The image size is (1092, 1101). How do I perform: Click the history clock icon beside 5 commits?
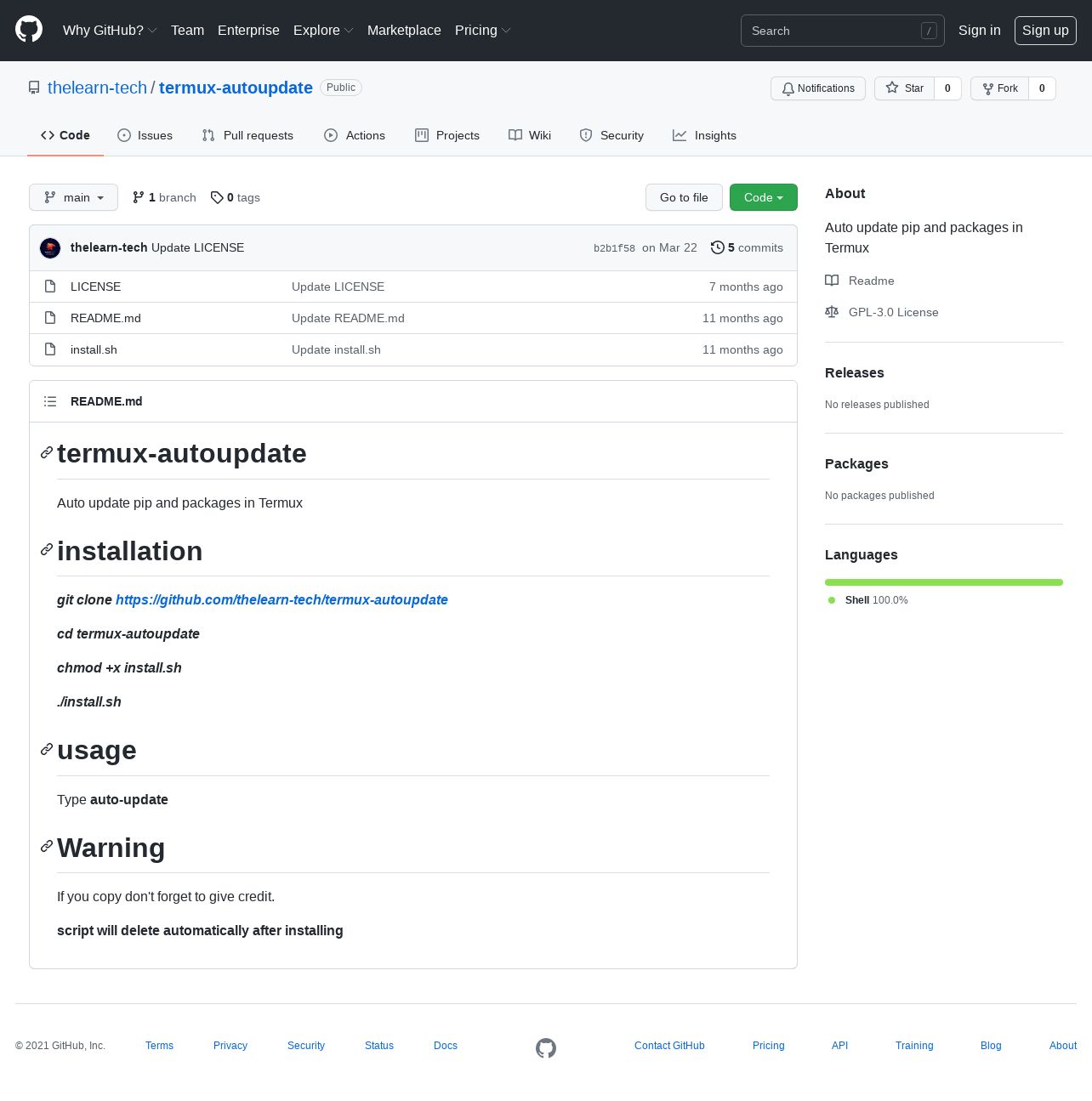[718, 247]
